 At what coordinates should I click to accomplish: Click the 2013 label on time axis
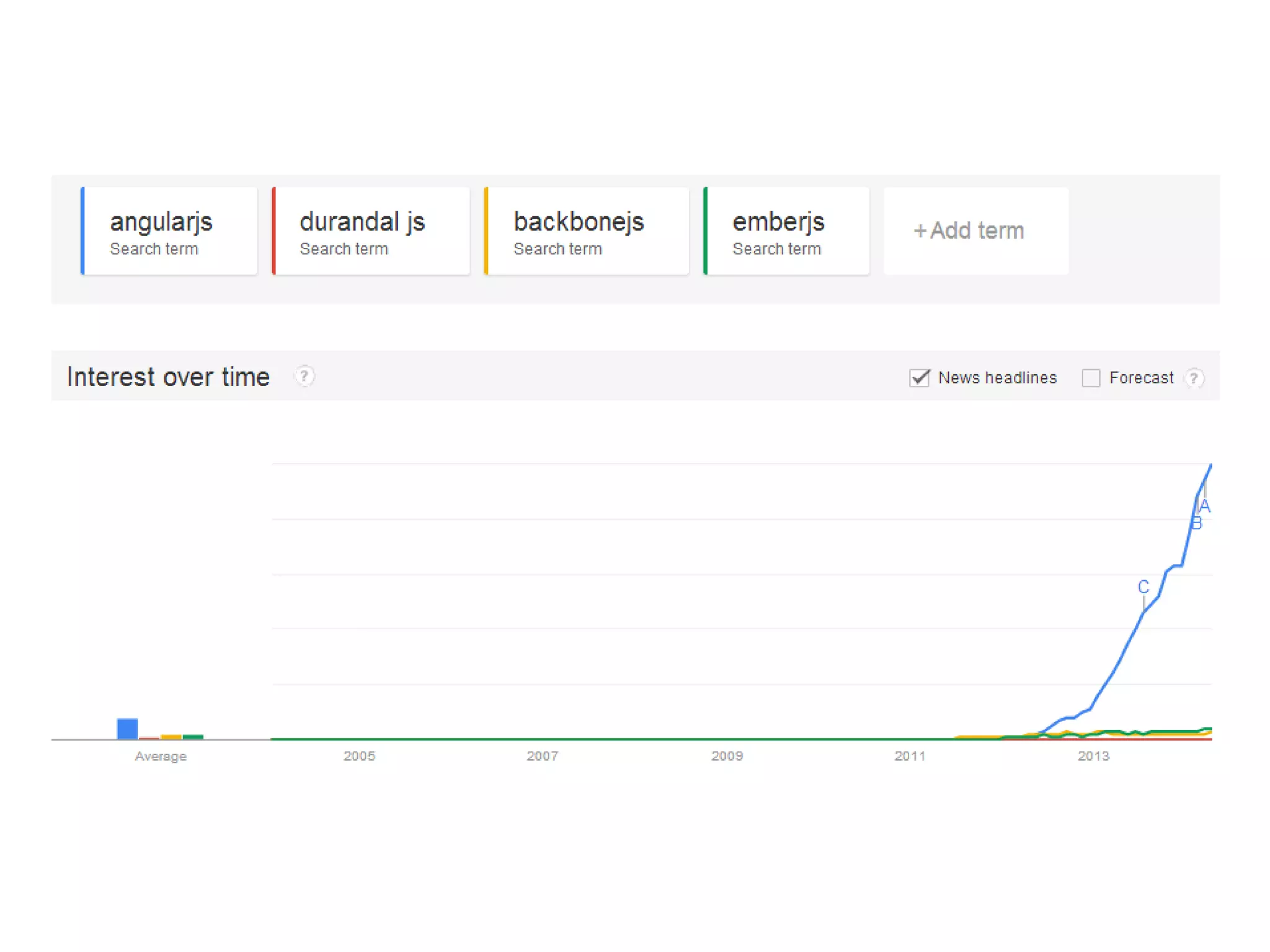(1093, 756)
